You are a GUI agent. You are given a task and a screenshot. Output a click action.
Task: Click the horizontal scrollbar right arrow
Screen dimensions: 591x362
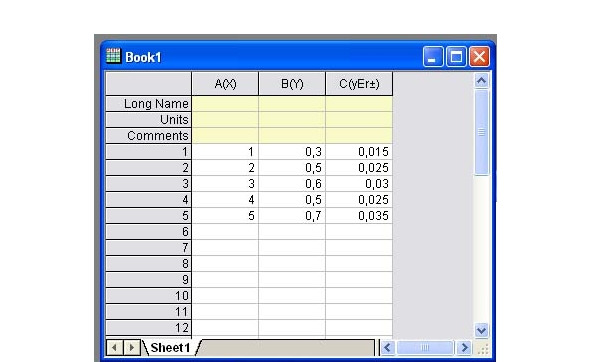point(464,347)
